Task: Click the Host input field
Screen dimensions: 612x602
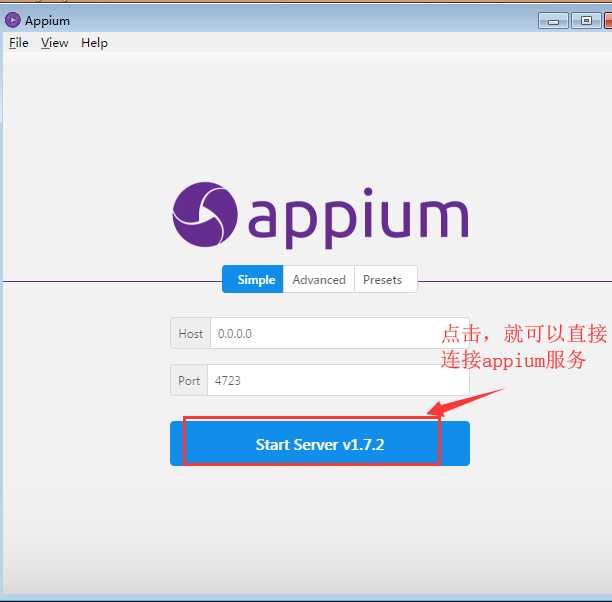Action: [340, 333]
